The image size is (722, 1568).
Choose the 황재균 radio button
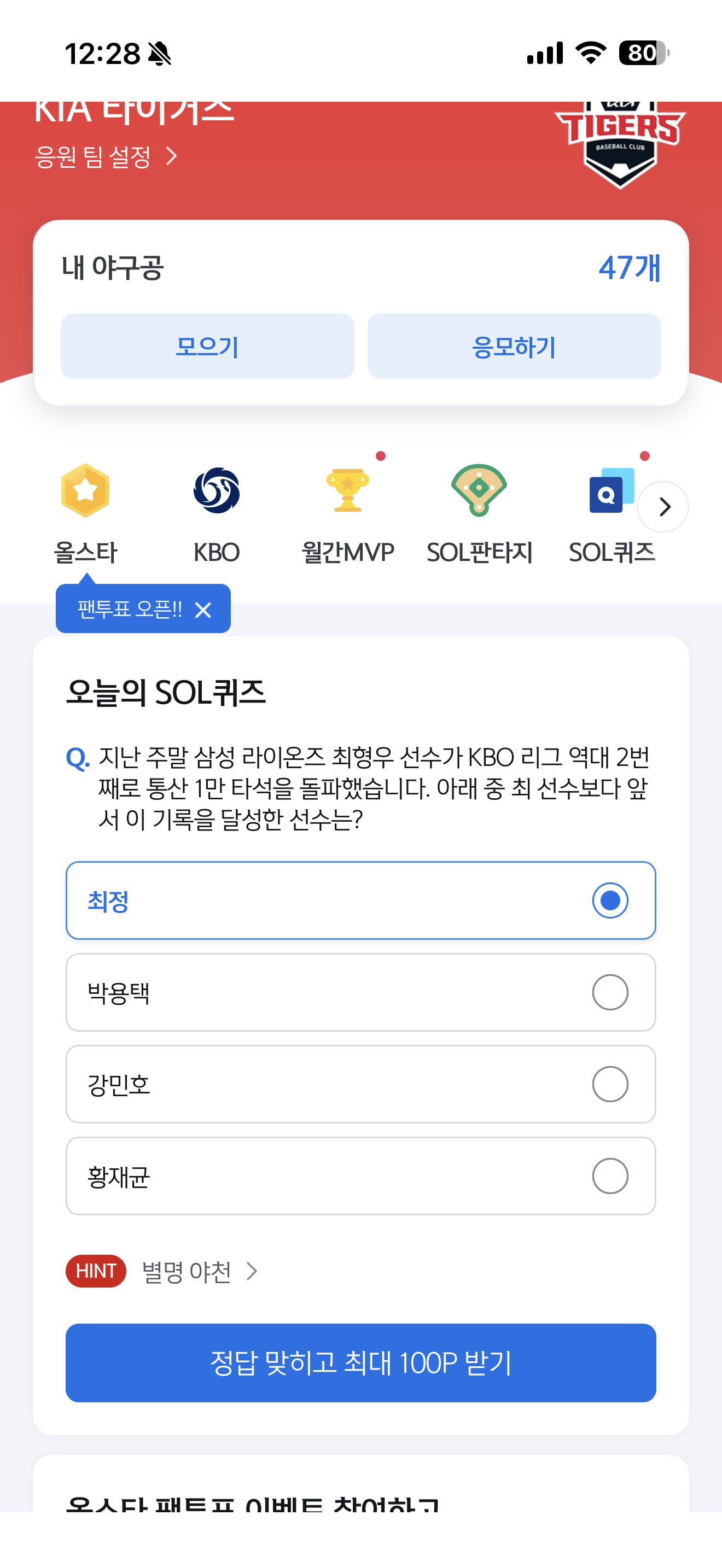610,1176
